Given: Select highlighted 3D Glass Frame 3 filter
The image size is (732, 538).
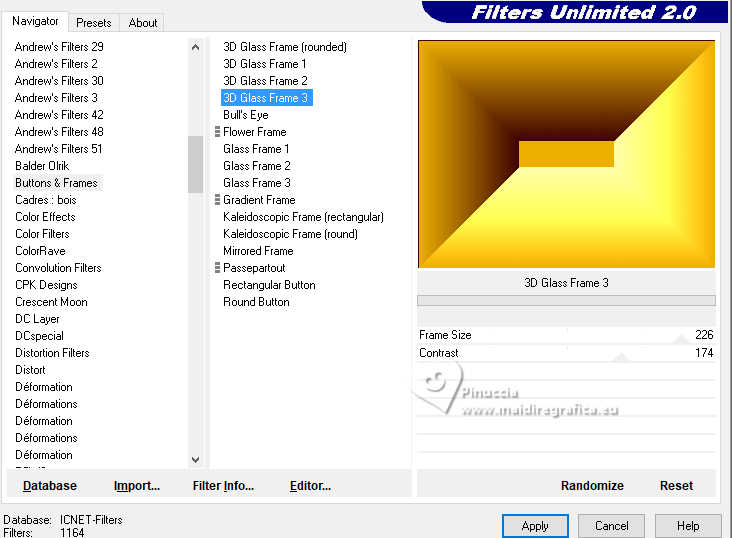Looking at the screenshot, I should coord(266,98).
